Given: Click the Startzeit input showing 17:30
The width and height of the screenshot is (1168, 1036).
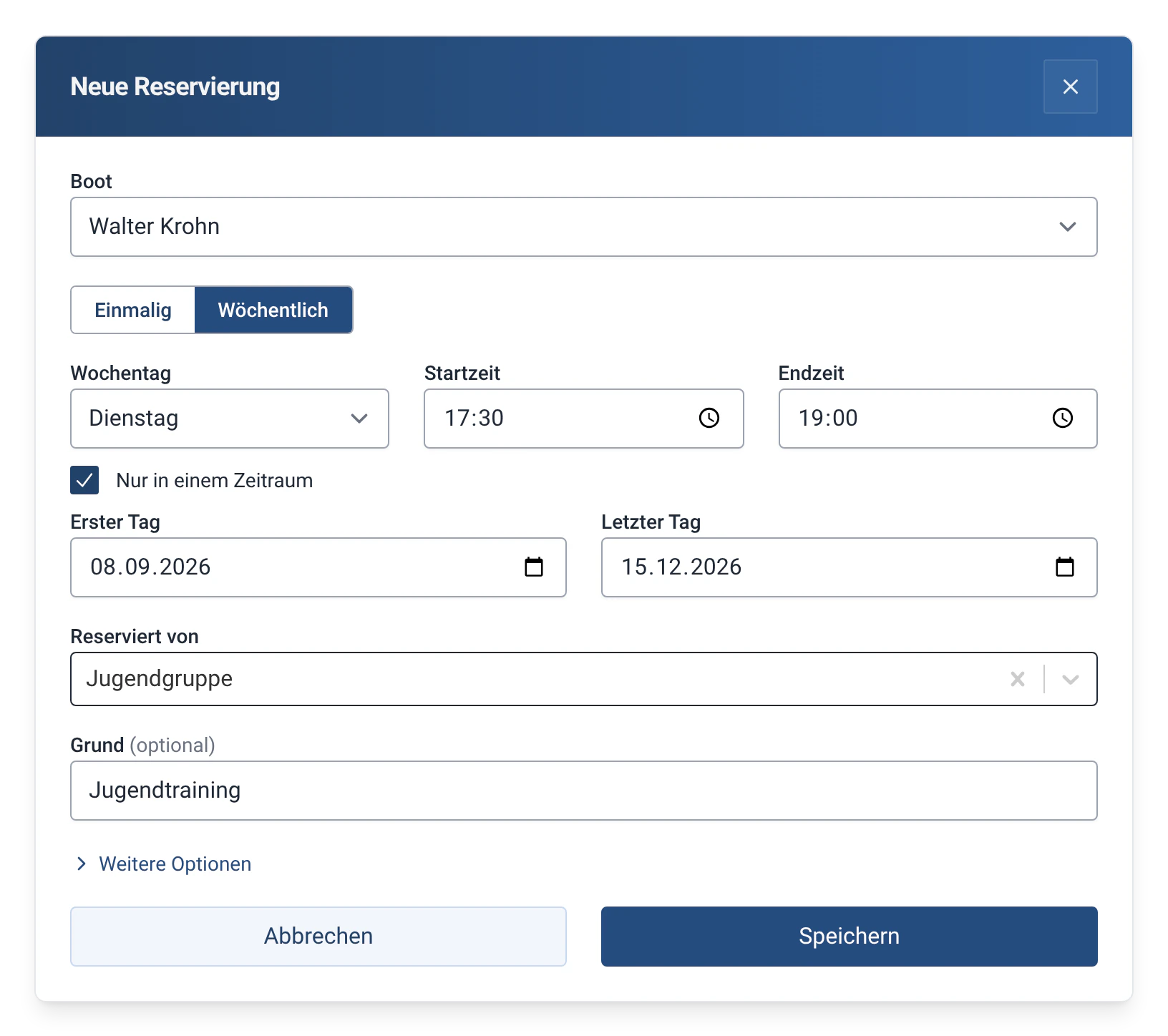Looking at the screenshot, I should click(x=583, y=419).
